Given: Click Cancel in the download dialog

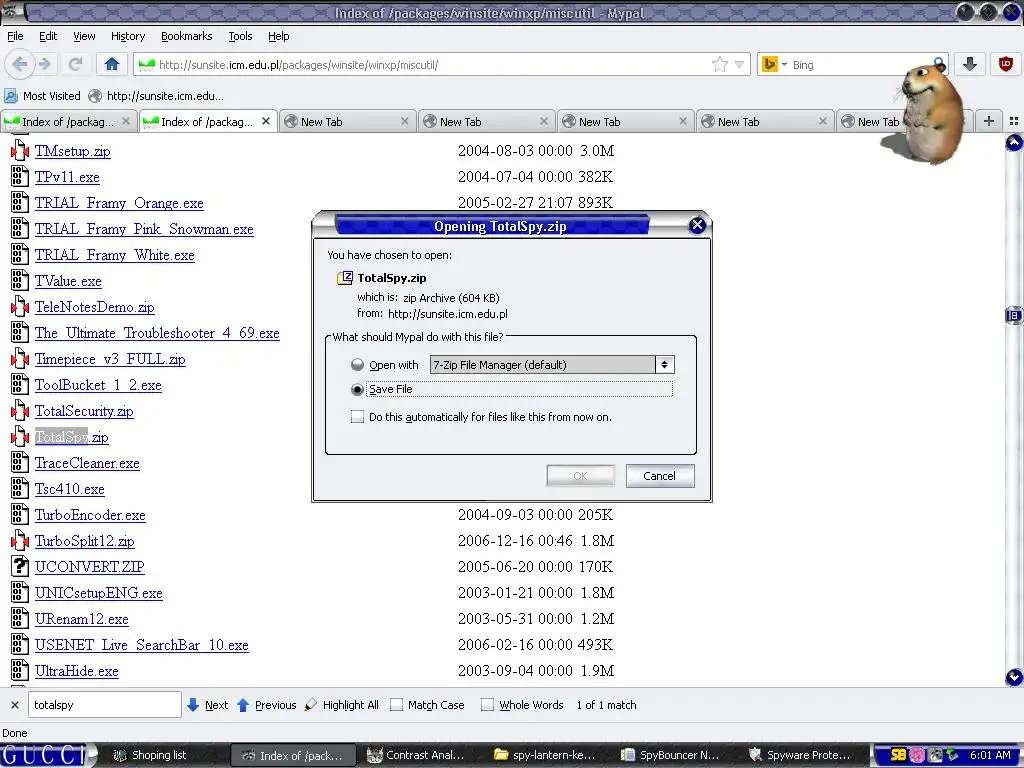Looking at the screenshot, I should 660,475.
